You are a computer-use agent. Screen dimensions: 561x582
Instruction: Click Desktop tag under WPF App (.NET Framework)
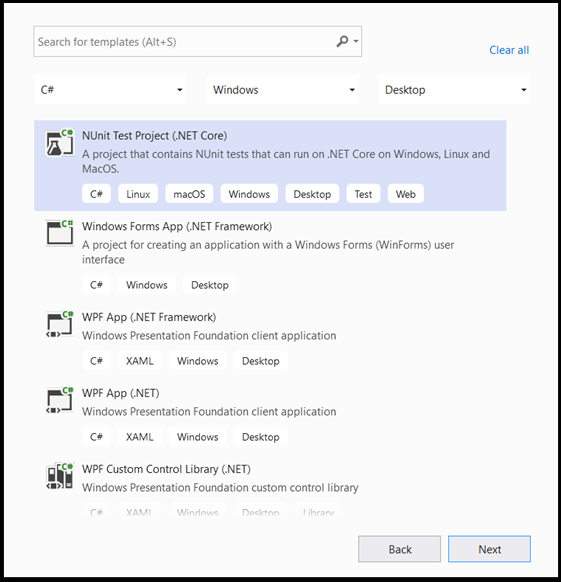click(261, 361)
